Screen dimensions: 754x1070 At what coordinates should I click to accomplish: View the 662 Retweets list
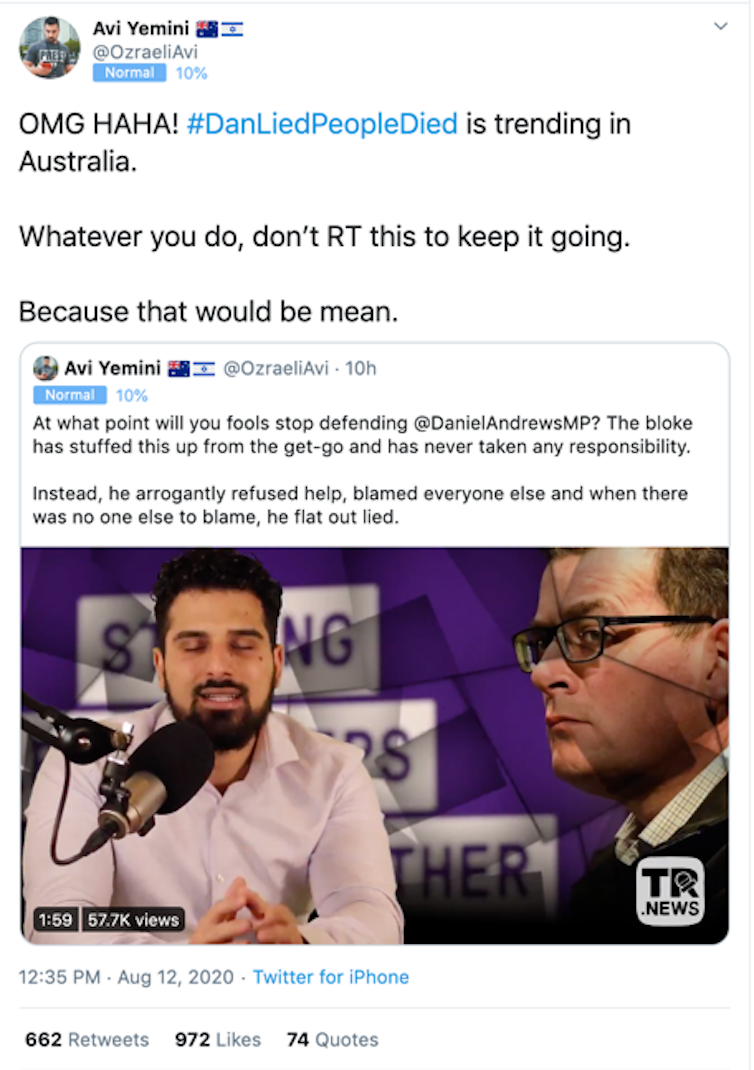[87, 1040]
